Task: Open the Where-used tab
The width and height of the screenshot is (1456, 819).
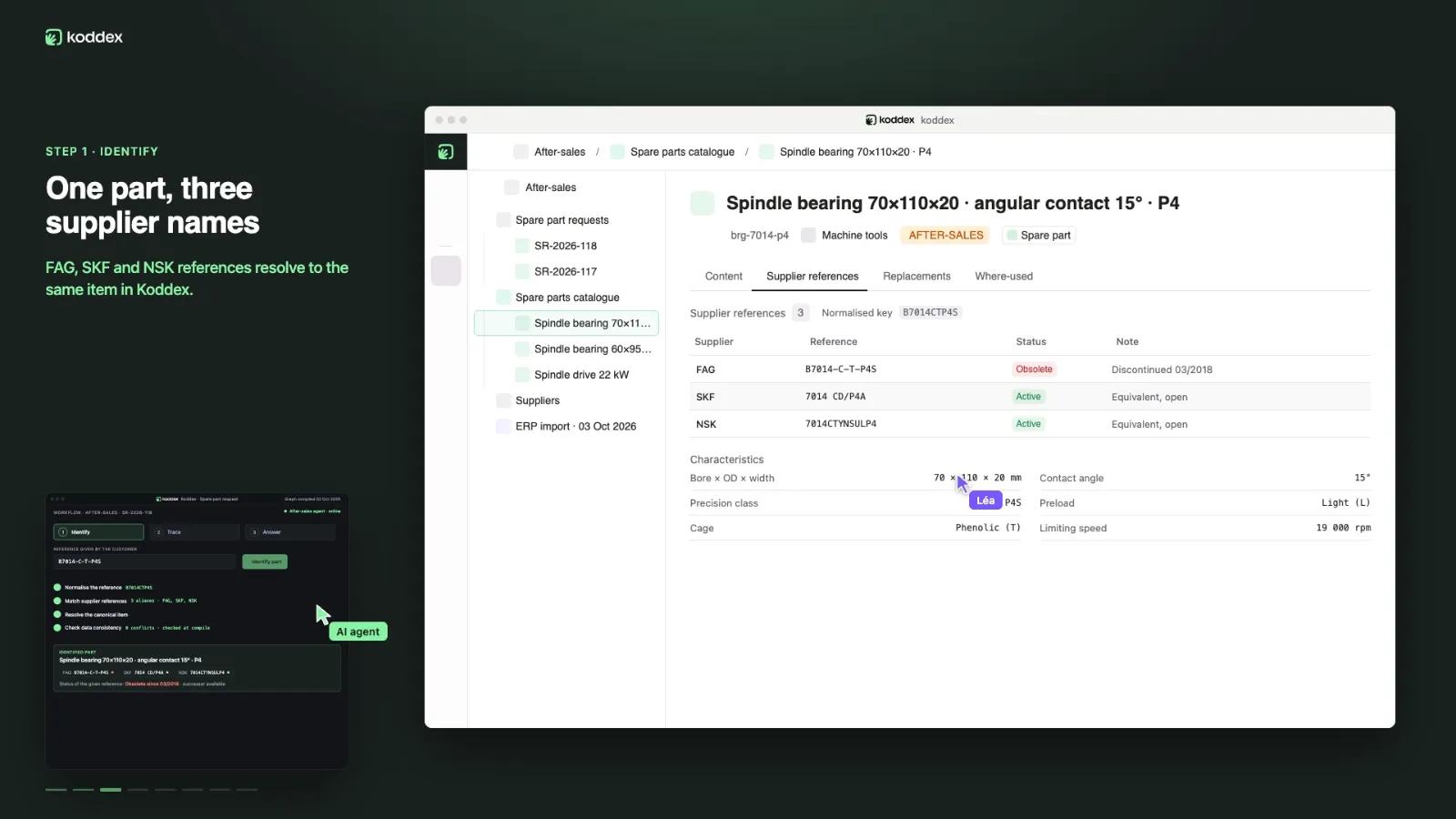Action: tap(1004, 277)
